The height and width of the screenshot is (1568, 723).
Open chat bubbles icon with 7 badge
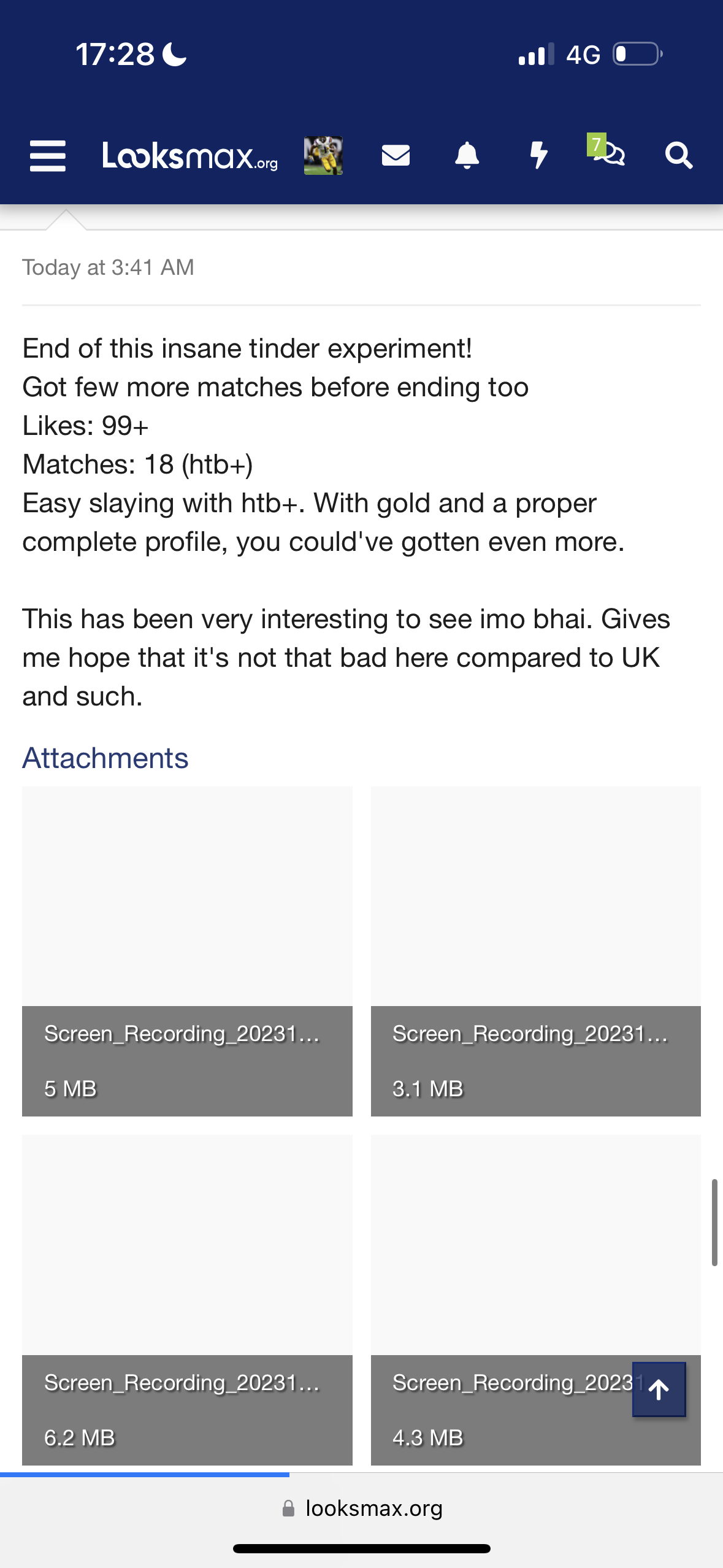coord(606,150)
